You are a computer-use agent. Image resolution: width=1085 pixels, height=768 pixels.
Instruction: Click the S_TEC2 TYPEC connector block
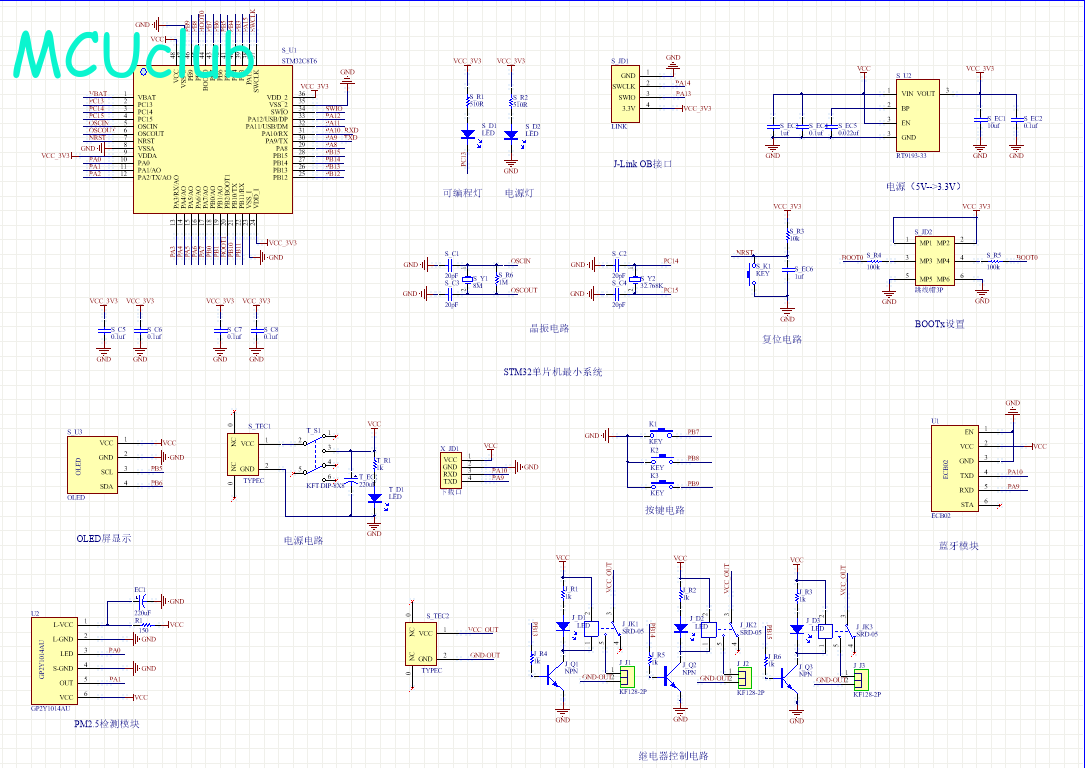tap(422, 645)
